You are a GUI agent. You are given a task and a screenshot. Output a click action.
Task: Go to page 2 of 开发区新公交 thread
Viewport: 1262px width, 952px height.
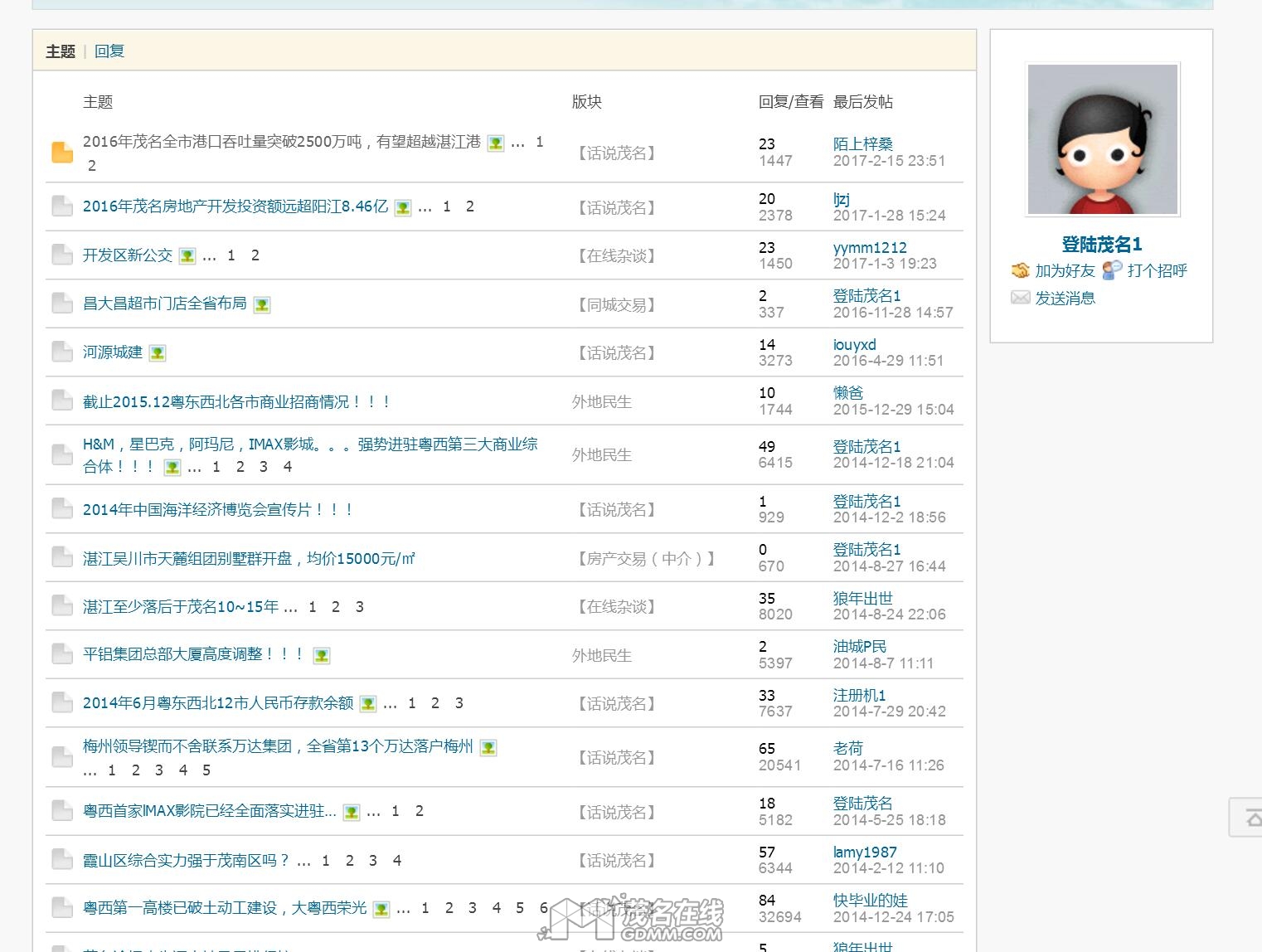point(255,255)
